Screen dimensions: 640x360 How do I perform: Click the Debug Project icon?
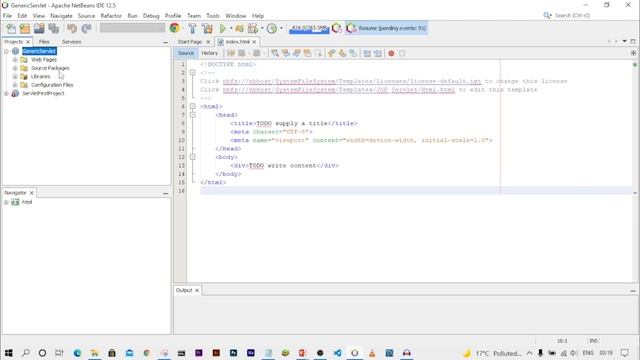(x=240, y=28)
